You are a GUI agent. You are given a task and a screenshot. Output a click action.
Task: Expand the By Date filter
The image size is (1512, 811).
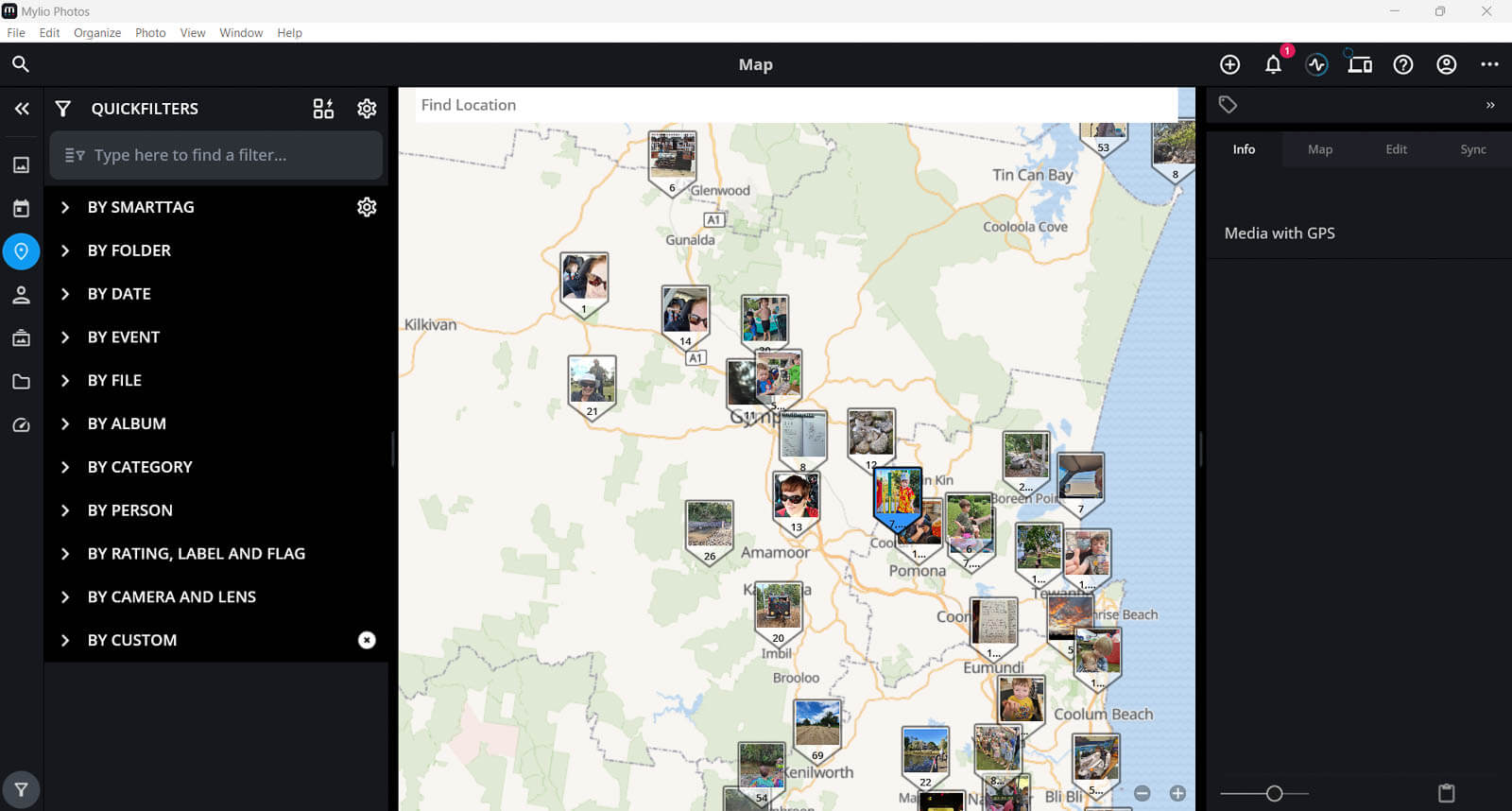(65, 294)
